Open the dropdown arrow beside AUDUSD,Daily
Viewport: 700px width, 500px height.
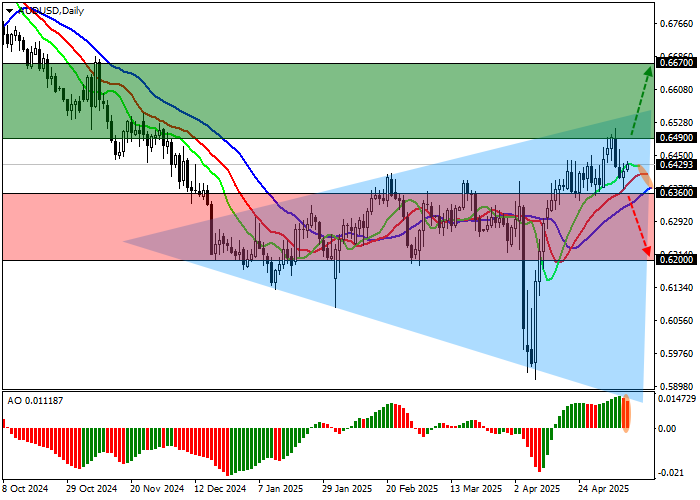(x=8, y=9)
